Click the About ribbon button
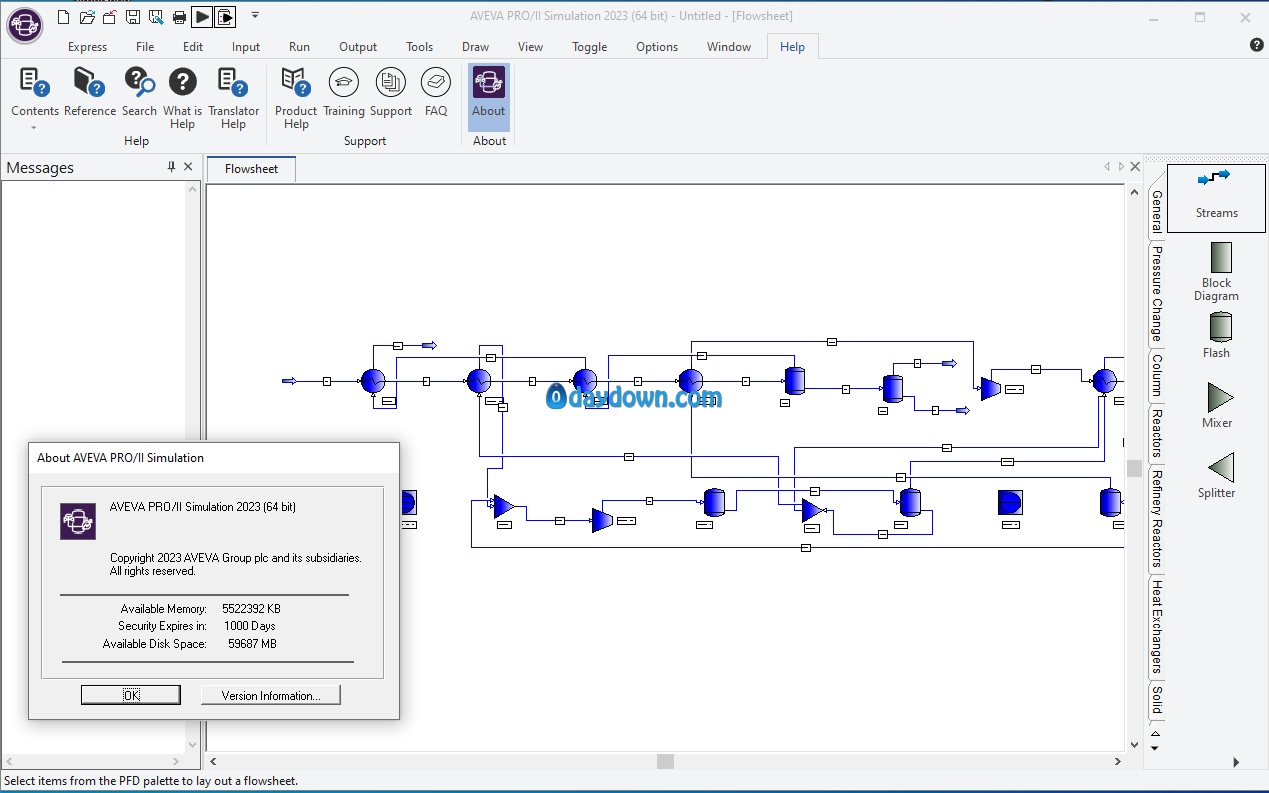The image size is (1269, 793). (x=489, y=97)
